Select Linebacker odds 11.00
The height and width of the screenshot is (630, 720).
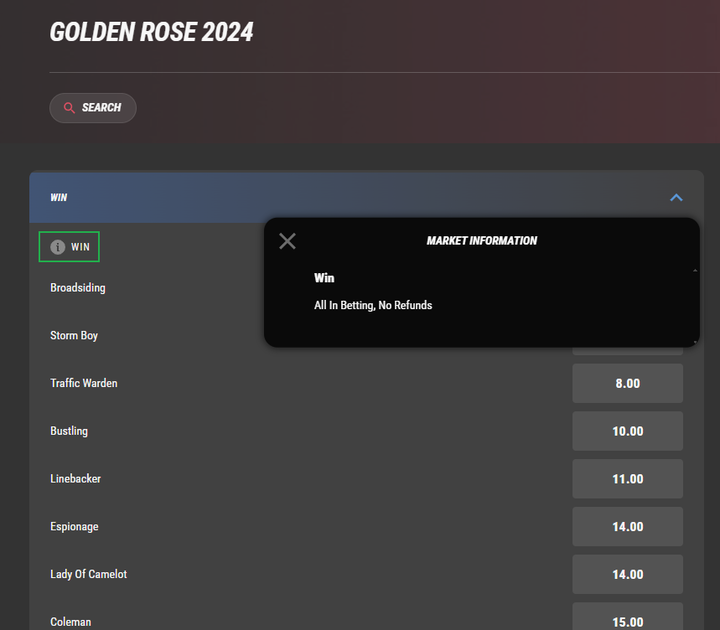[x=627, y=479]
